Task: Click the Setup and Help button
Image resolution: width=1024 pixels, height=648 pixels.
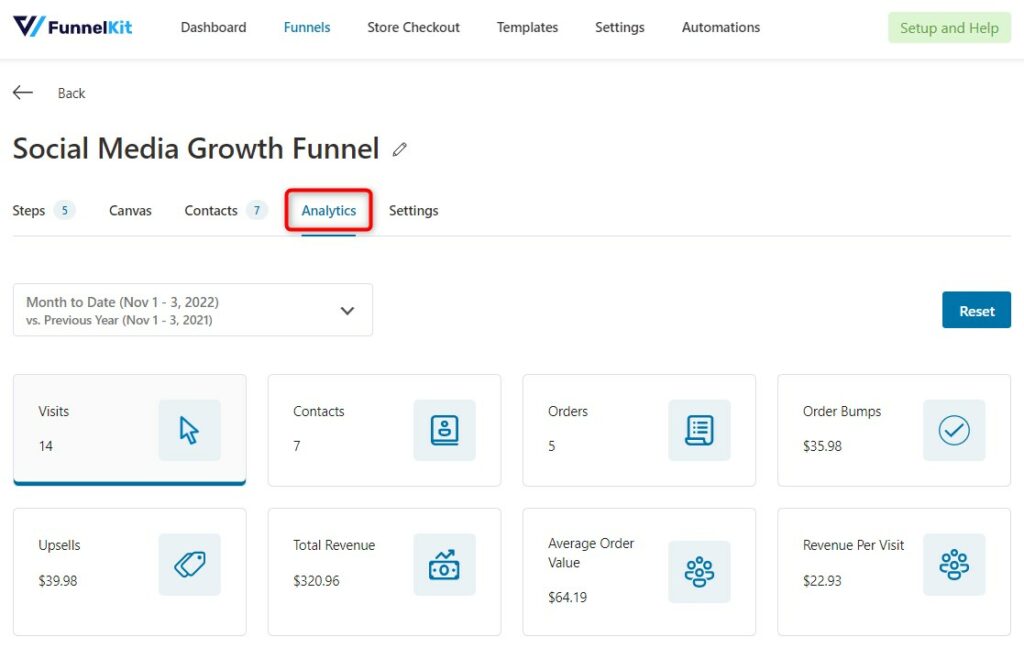Action: (950, 28)
